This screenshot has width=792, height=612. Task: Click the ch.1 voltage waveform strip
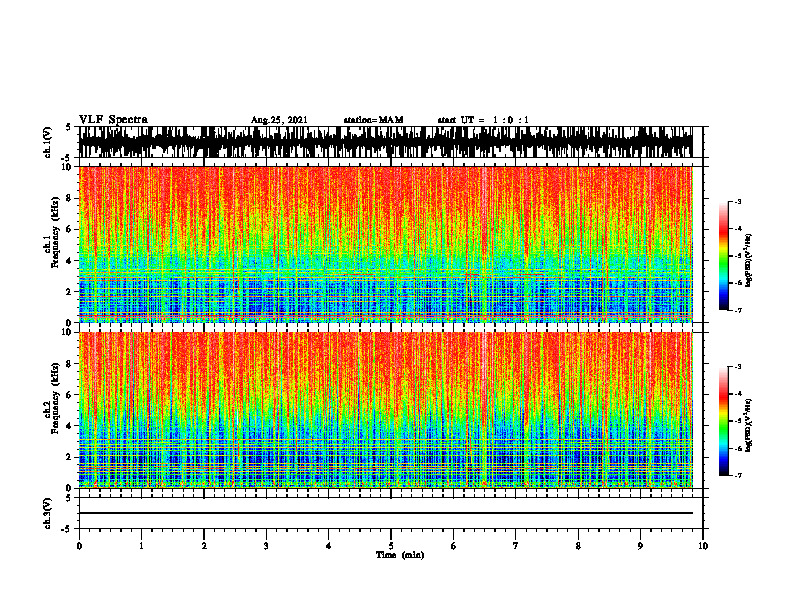[x=386, y=142]
